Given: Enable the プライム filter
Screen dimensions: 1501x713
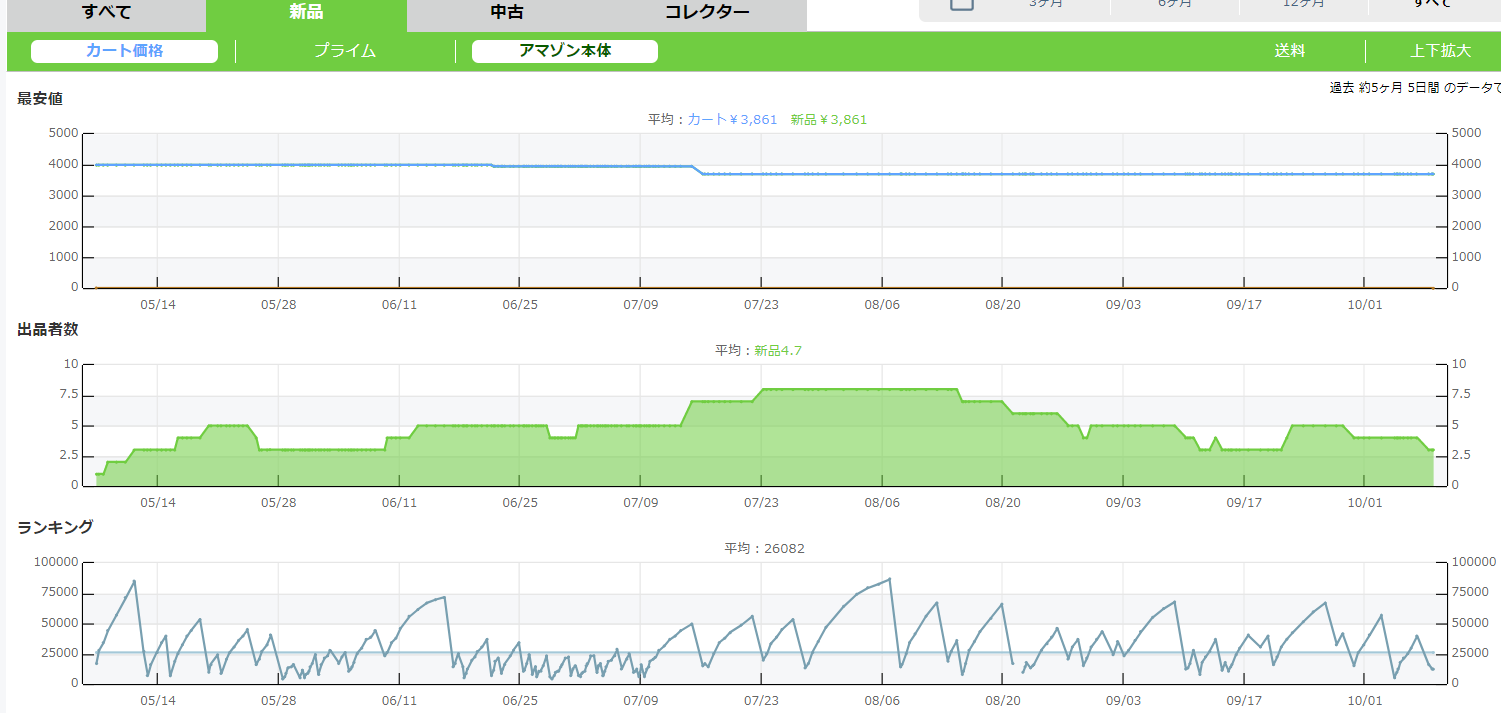Looking at the screenshot, I should point(345,51).
